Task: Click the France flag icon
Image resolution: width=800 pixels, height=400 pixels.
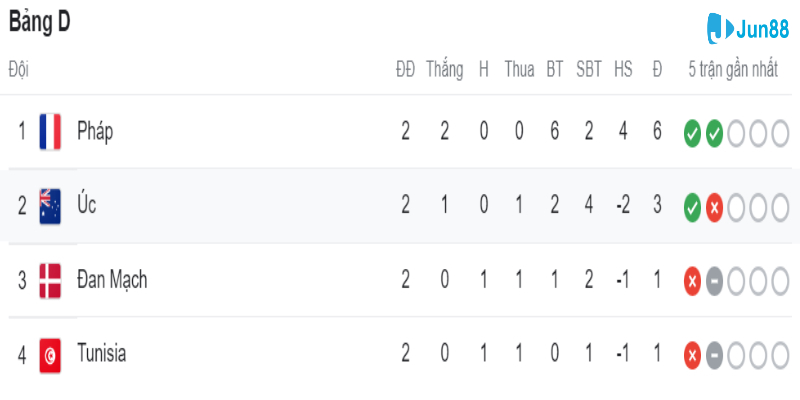Action: click(x=50, y=132)
